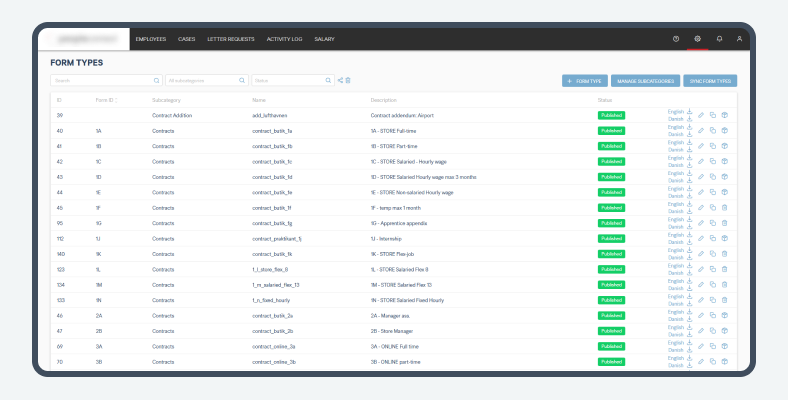
Task: Click the help icon in top bar
Action: point(676,39)
